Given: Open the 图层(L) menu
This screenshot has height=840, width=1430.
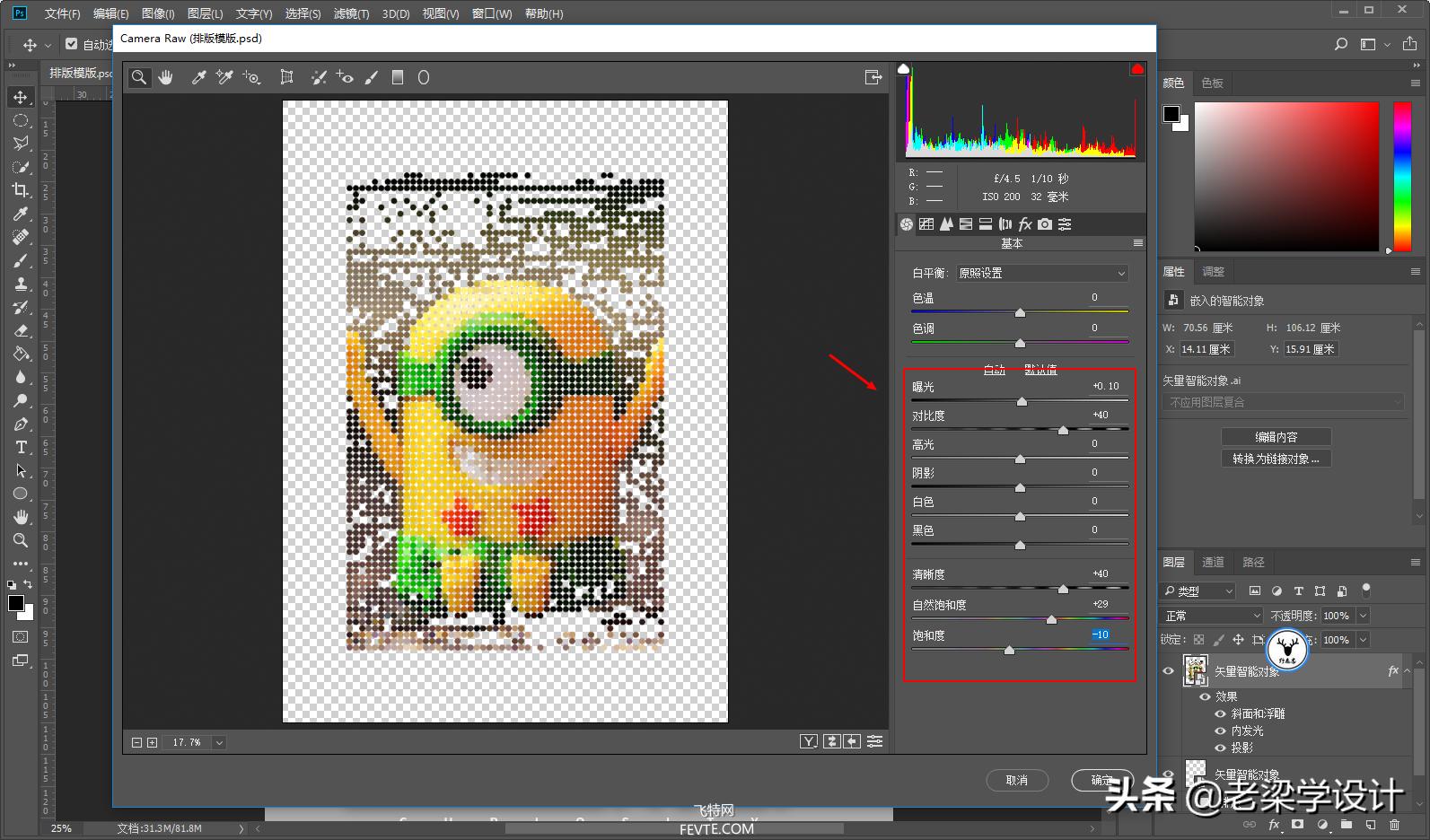Looking at the screenshot, I should (x=205, y=13).
